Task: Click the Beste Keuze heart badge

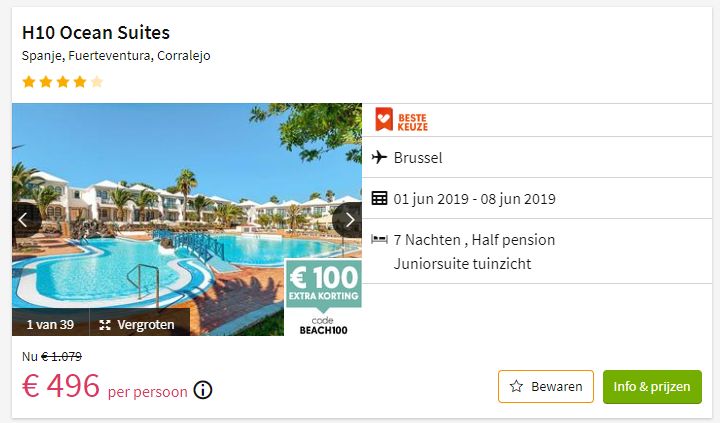Action: tap(384, 119)
